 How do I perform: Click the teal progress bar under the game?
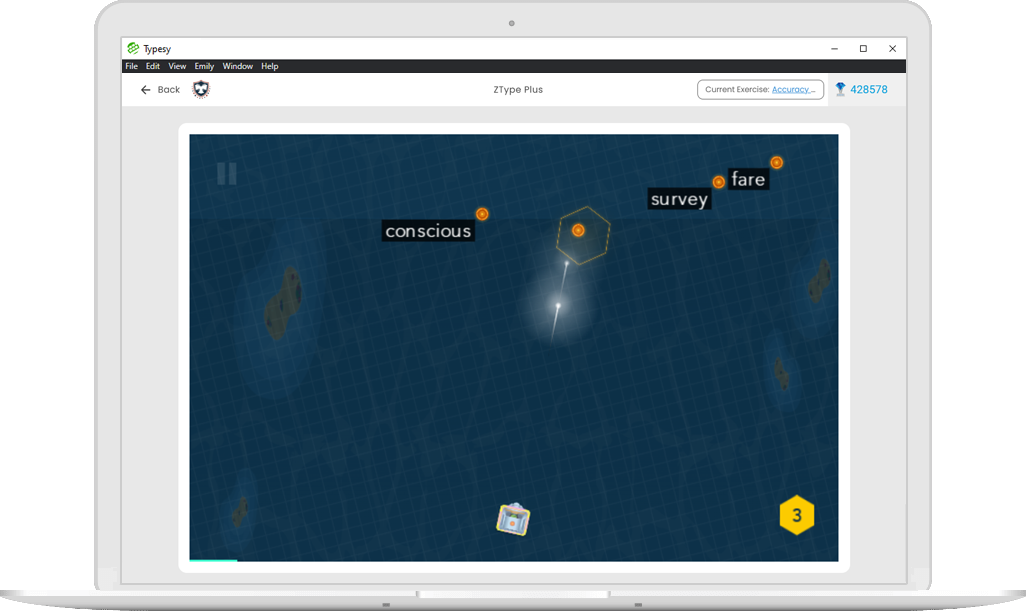tap(213, 560)
